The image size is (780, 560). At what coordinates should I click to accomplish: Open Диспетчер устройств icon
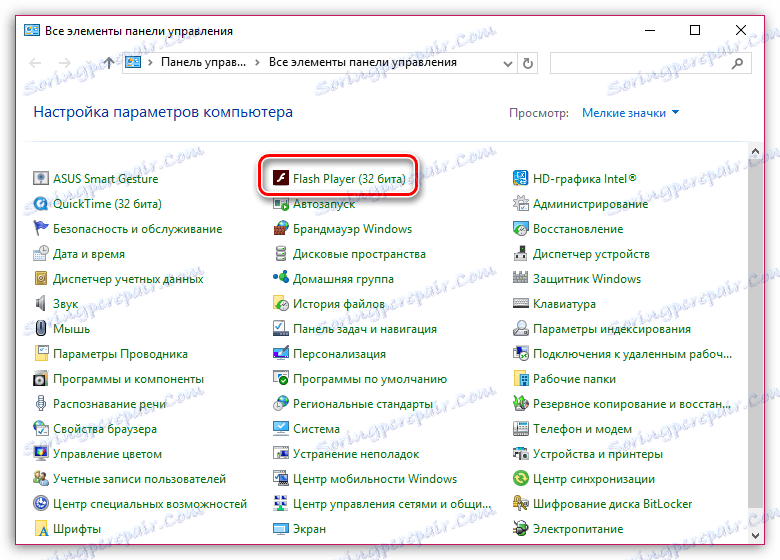tap(520, 253)
